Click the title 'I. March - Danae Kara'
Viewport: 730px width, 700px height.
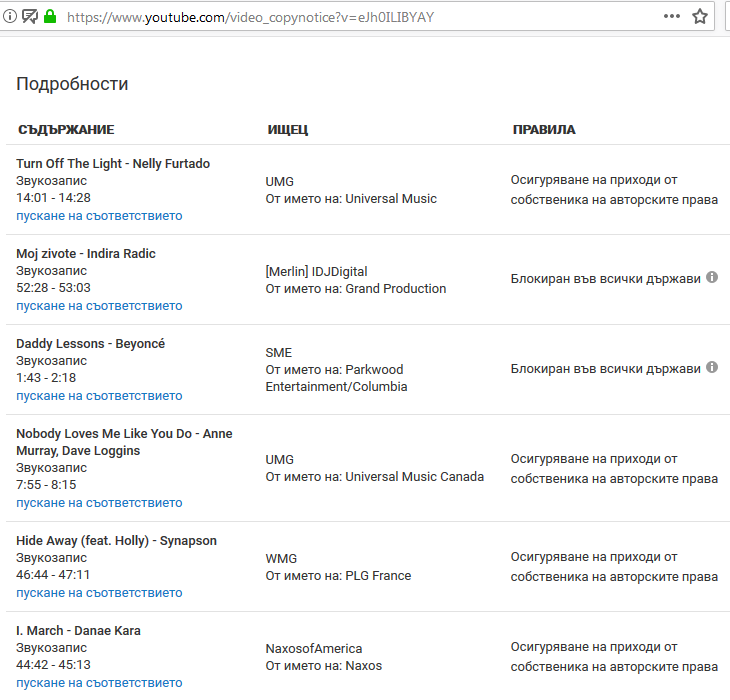coord(78,631)
